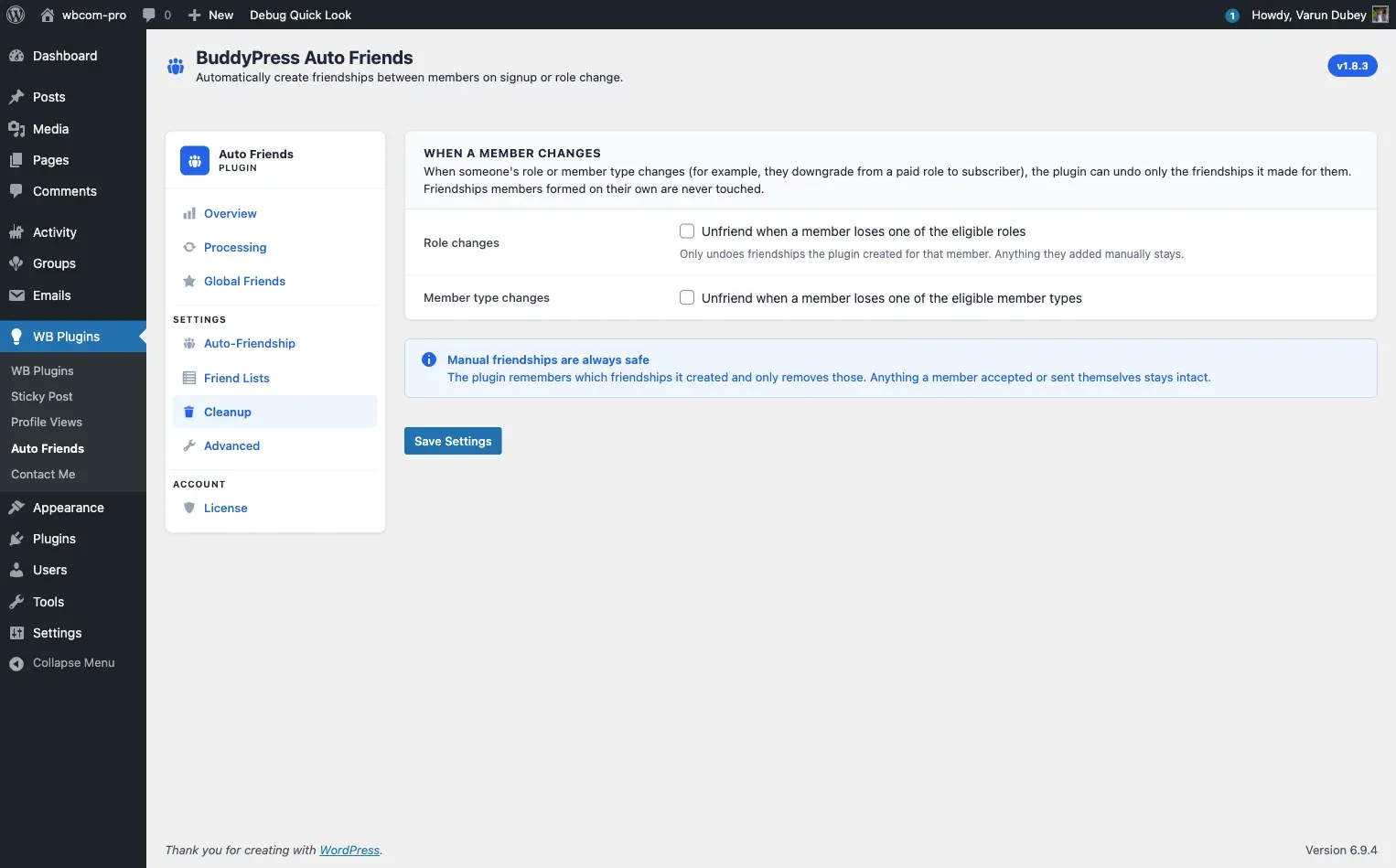The image size is (1396, 868).
Task: Open the Global Friends link
Action: (x=244, y=281)
